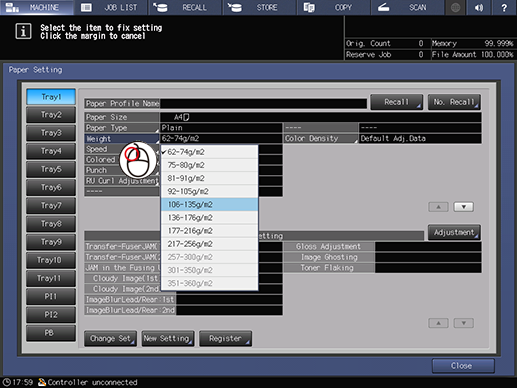Screen dimensions: 517x388
Task: Select Tray11 in the tray list
Action: 51,278
